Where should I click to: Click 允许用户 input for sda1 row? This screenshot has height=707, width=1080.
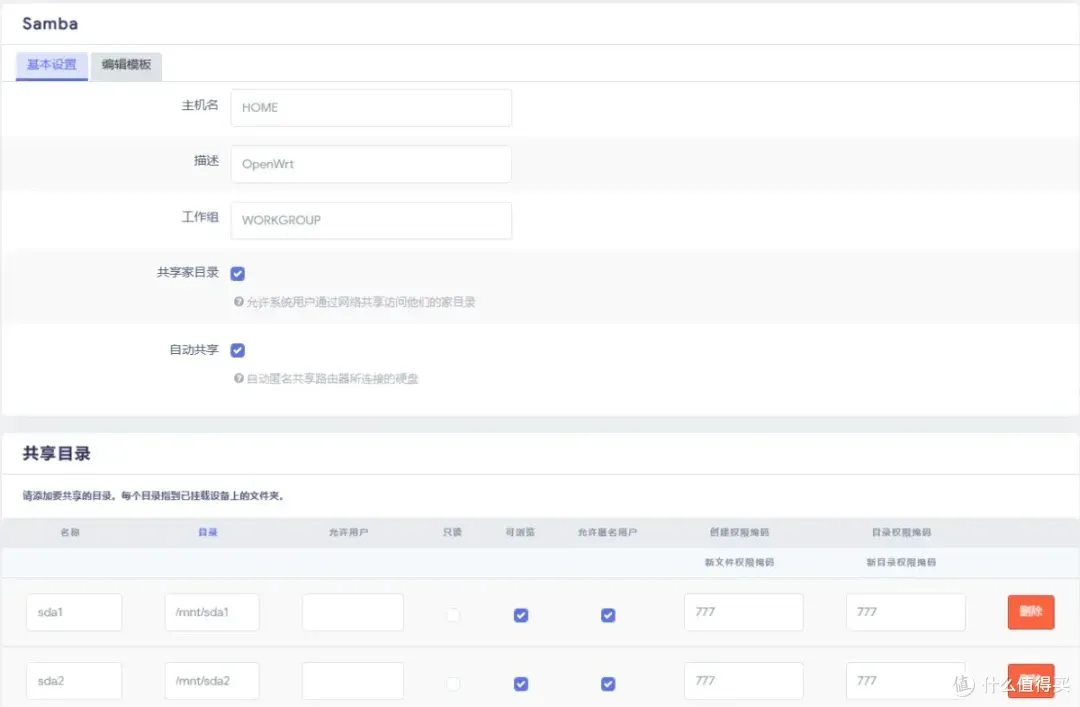tap(352, 612)
